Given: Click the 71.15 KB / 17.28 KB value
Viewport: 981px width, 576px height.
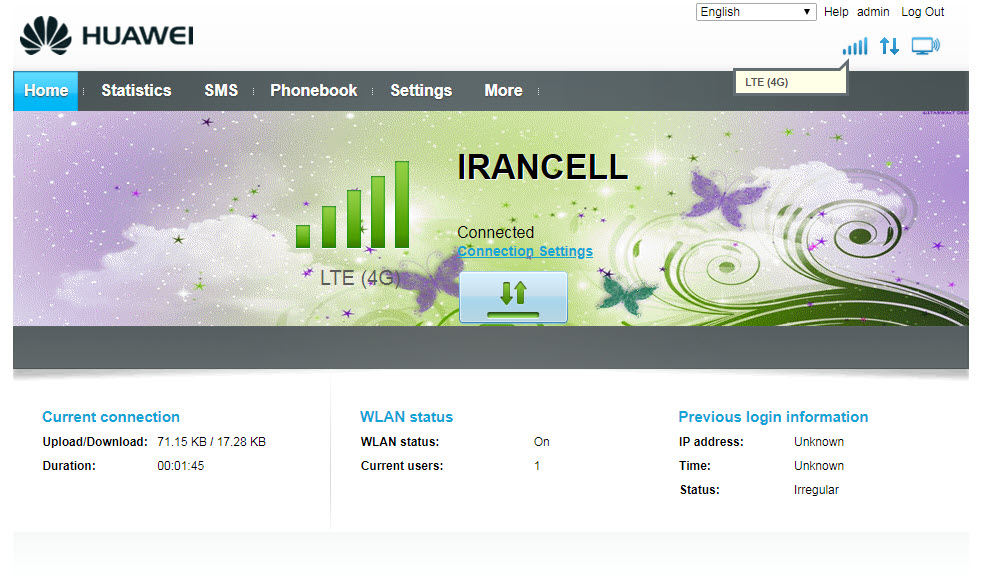Looking at the screenshot, I should click(211, 442).
